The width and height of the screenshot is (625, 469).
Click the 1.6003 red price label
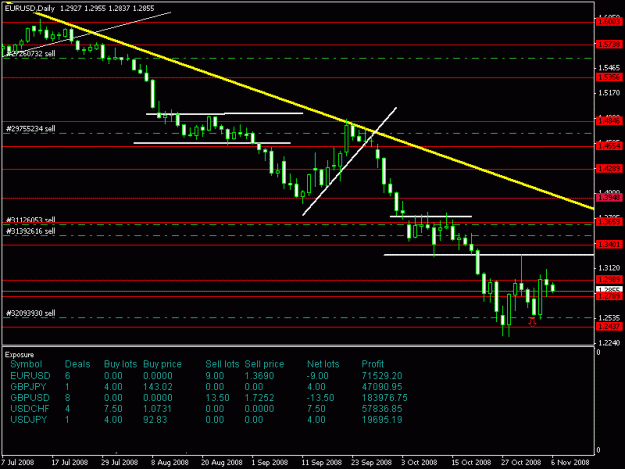(x=609, y=21)
